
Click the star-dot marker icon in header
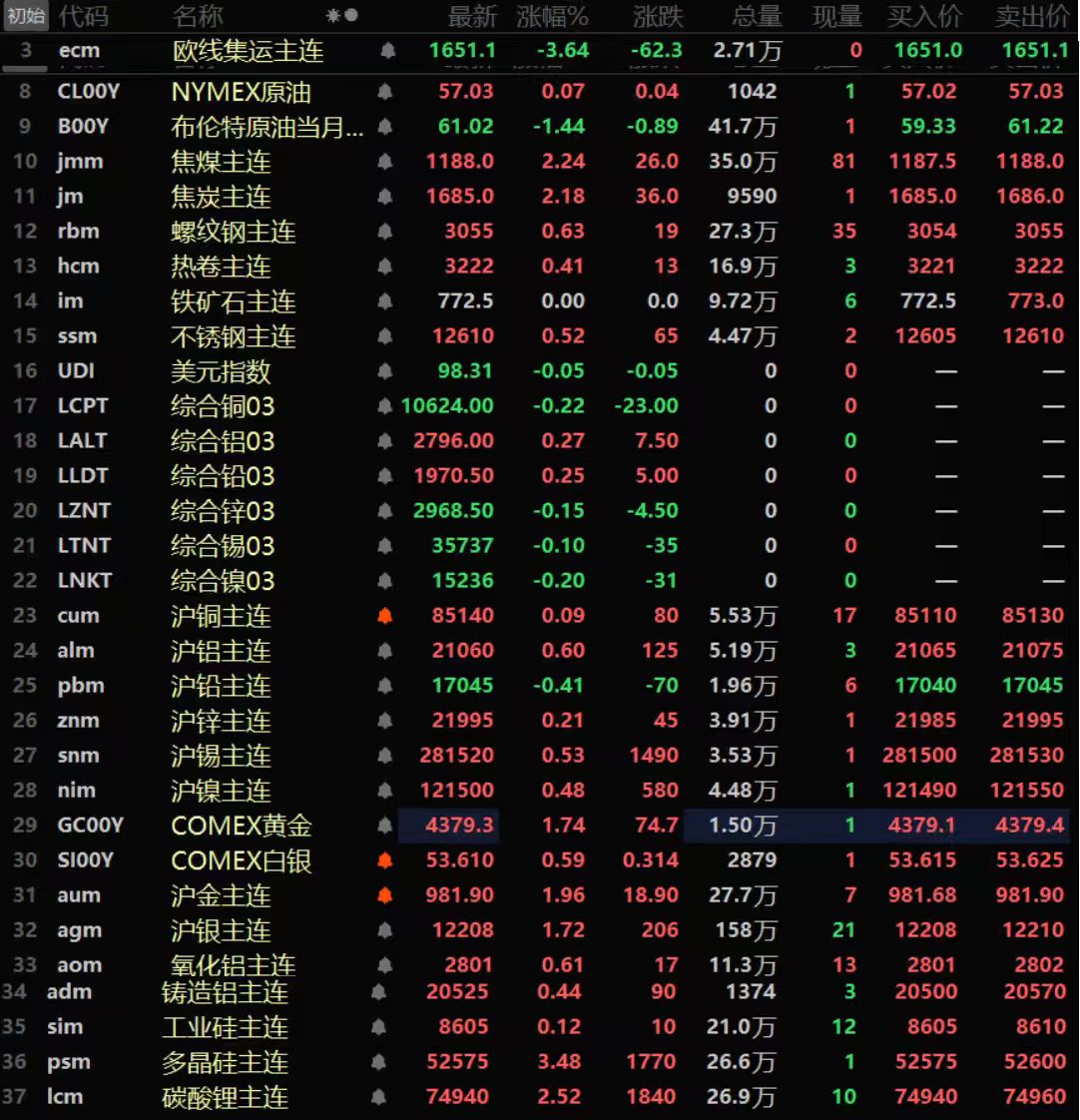[x=342, y=16]
